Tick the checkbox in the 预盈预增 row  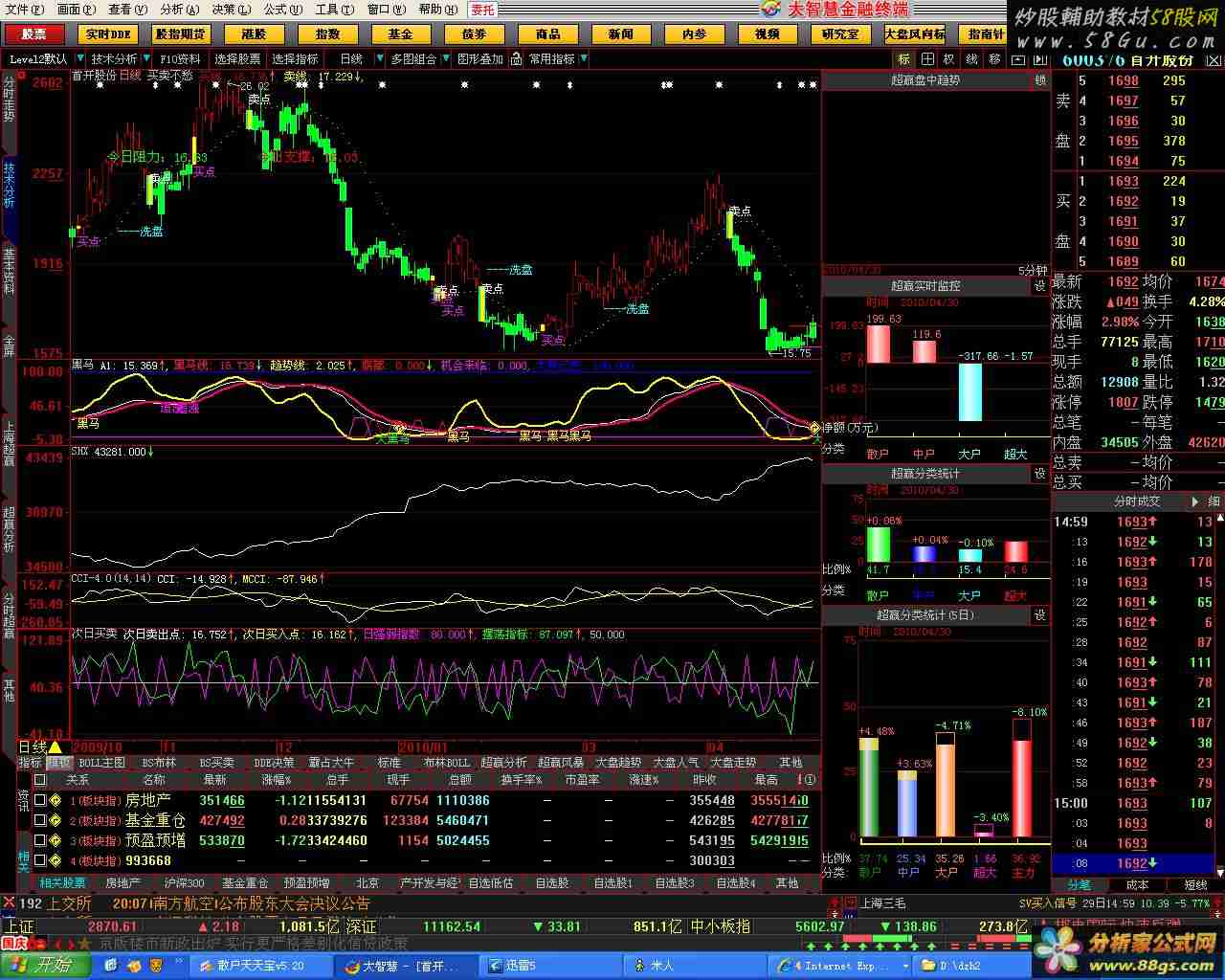coord(40,841)
